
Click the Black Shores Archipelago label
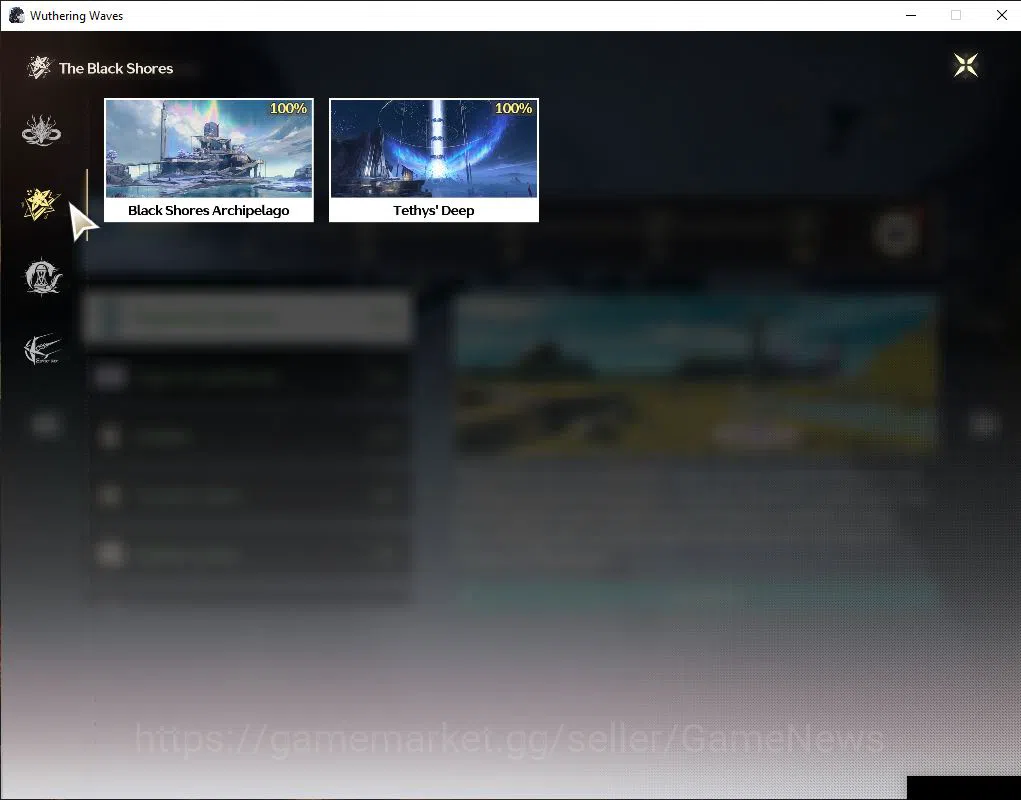pyautogui.click(x=208, y=210)
